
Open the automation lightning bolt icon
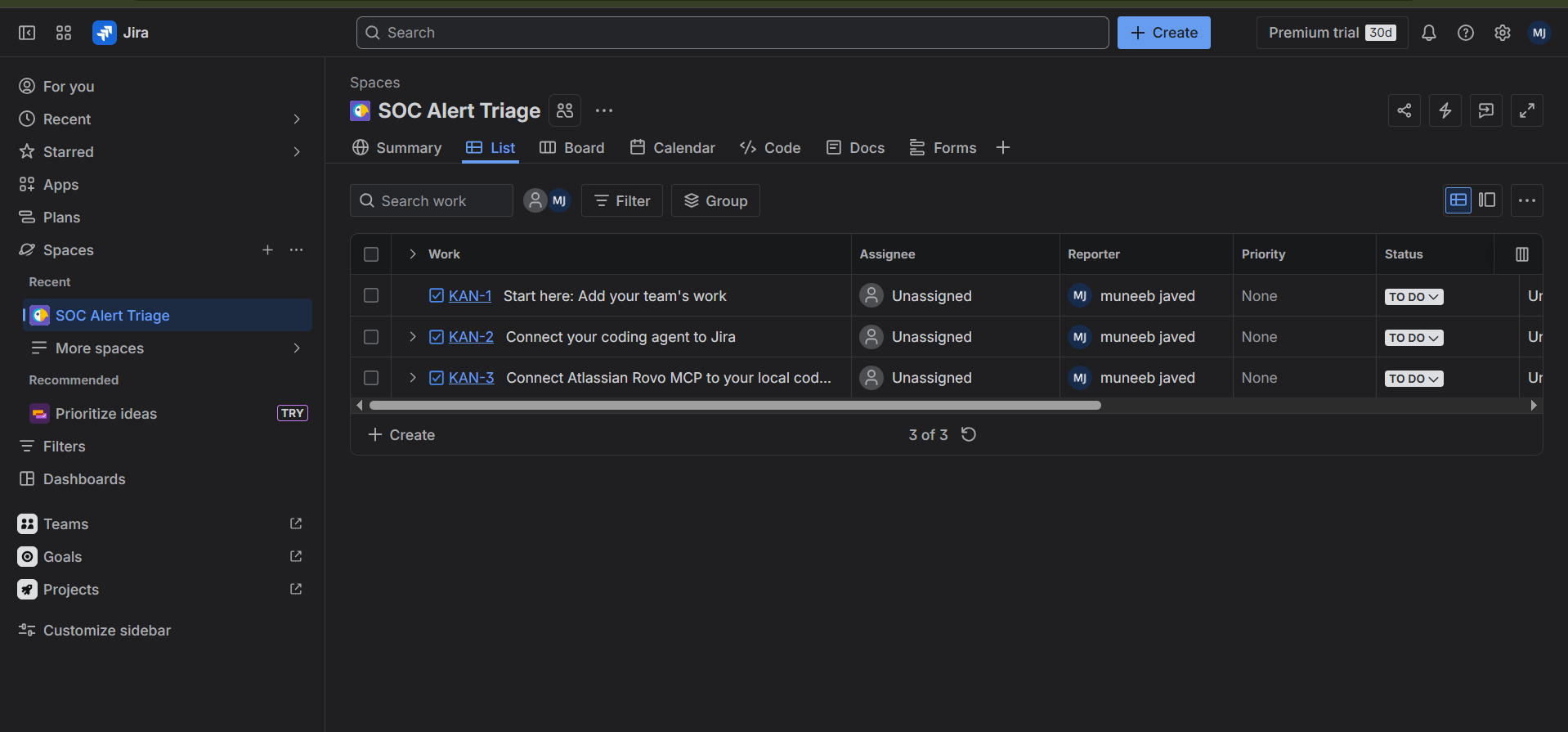(x=1445, y=110)
